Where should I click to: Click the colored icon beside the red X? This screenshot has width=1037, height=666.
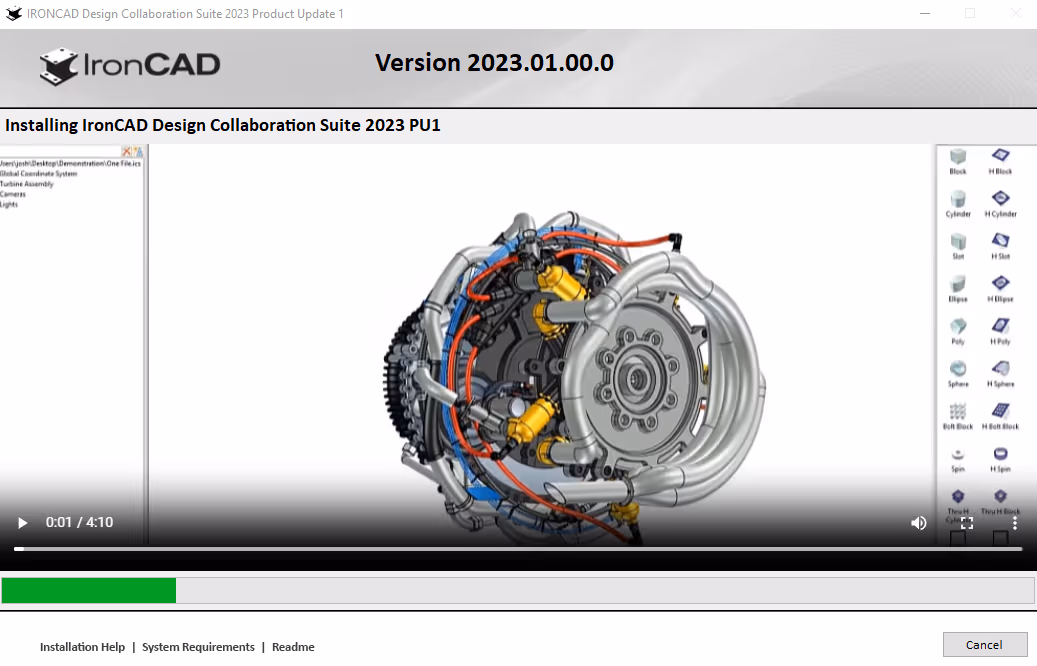click(138, 151)
